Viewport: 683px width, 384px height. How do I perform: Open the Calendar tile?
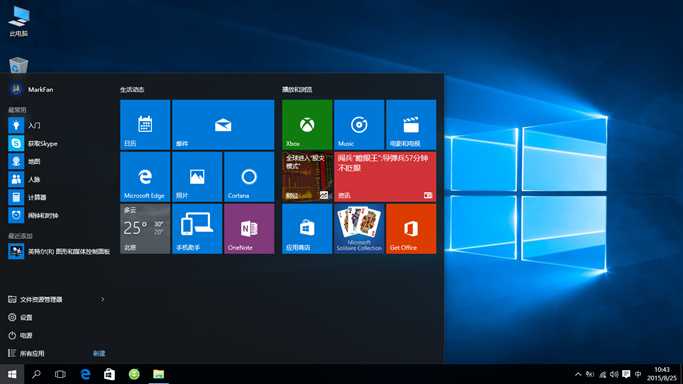point(145,125)
